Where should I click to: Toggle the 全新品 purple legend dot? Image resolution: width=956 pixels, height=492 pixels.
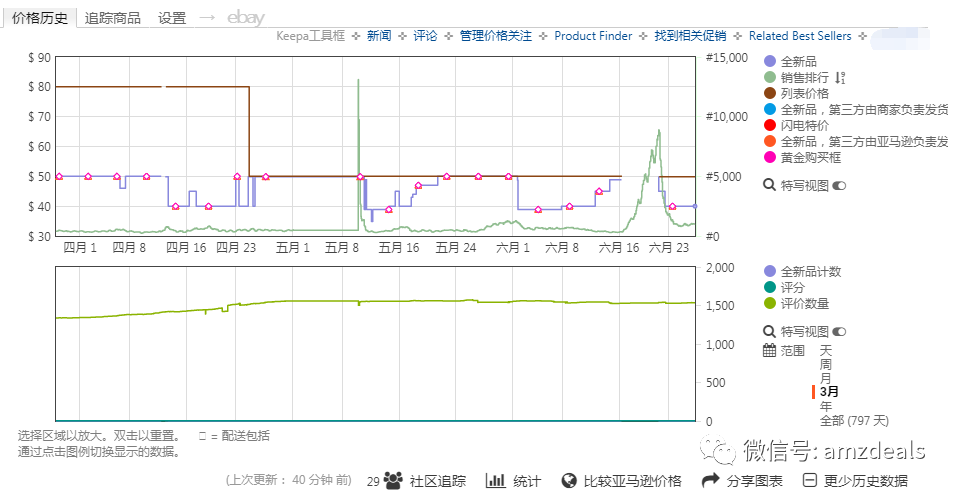coord(770,61)
